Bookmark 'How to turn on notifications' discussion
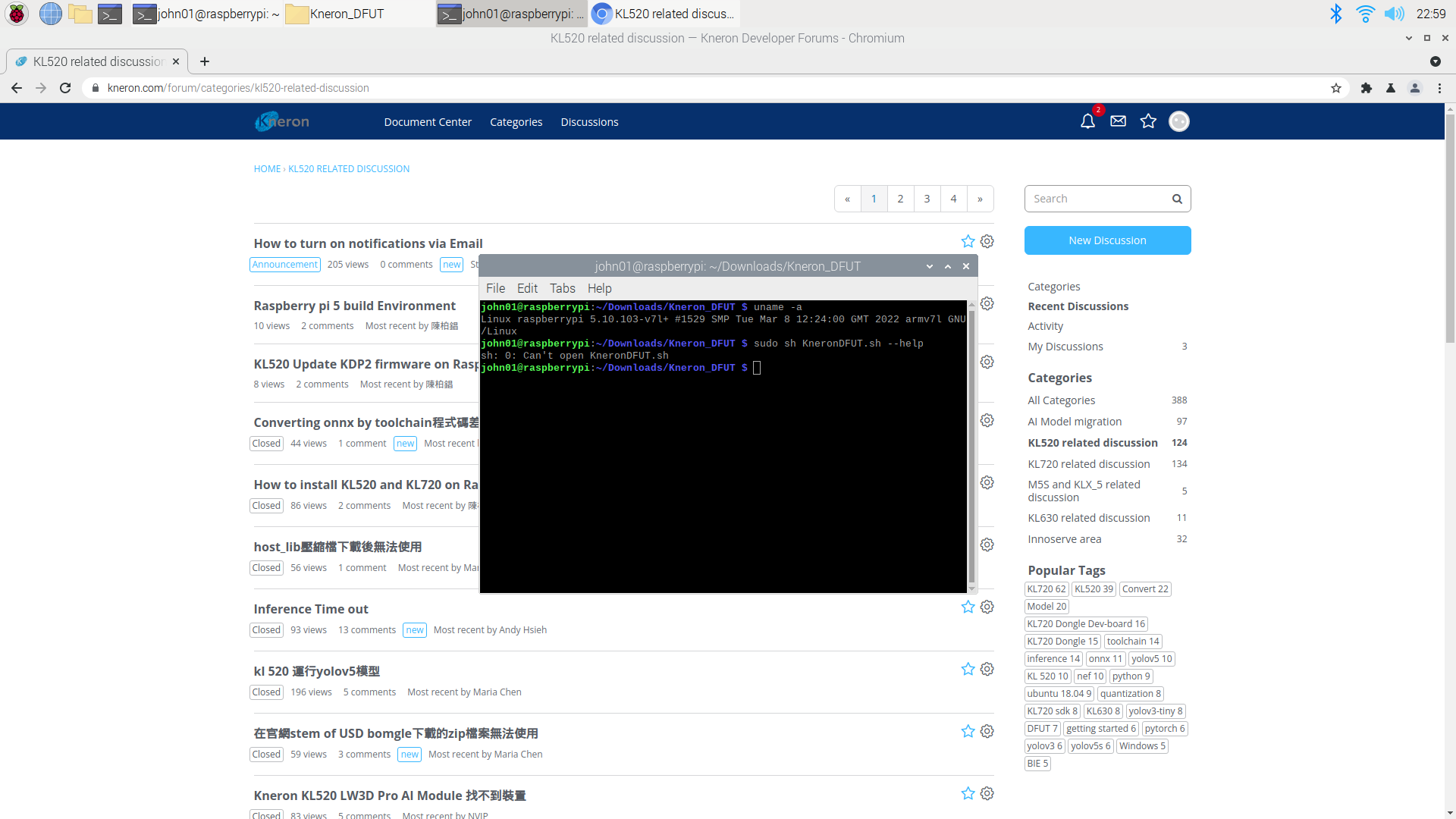1456x819 pixels. click(x=968, y=241)
